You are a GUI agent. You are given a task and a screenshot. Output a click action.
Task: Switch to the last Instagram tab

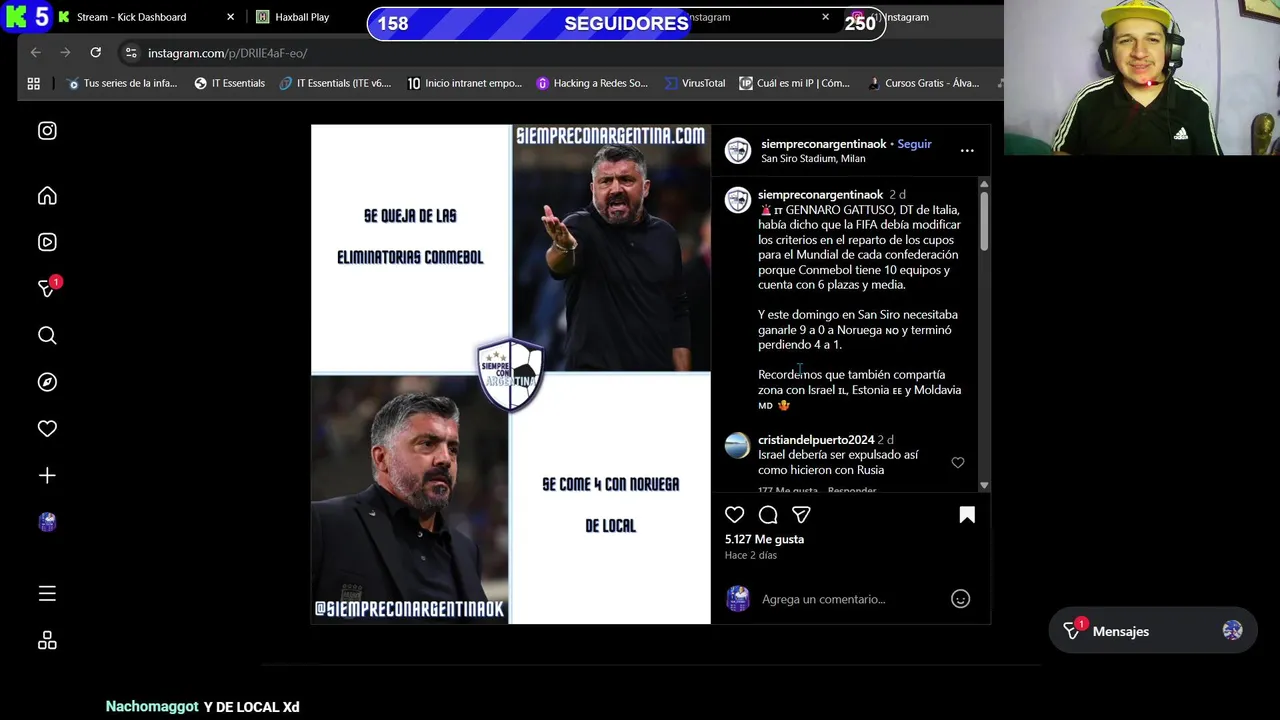coord(905,17)
